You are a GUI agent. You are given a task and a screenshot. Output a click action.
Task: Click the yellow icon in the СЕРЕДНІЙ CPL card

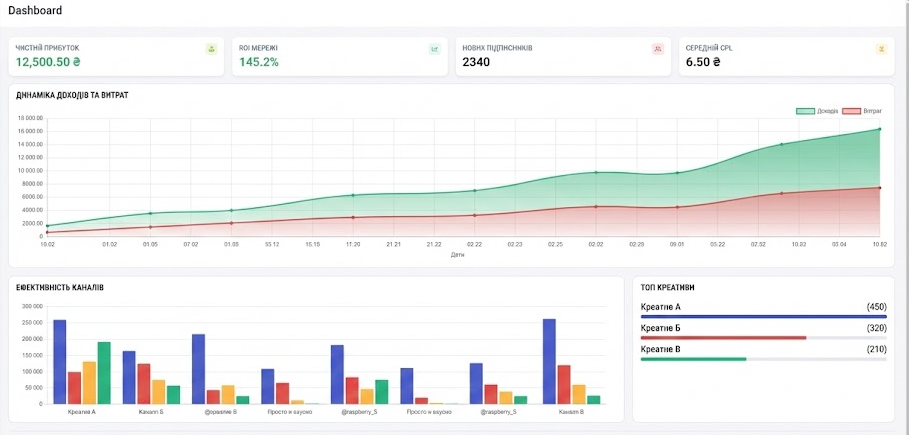[x=881, y=48]
